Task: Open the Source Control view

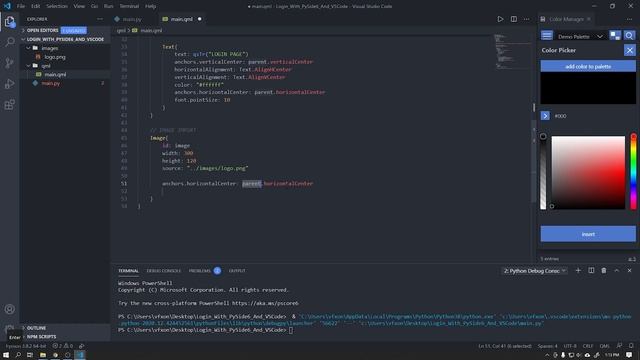Action: [x=10, y=63]
